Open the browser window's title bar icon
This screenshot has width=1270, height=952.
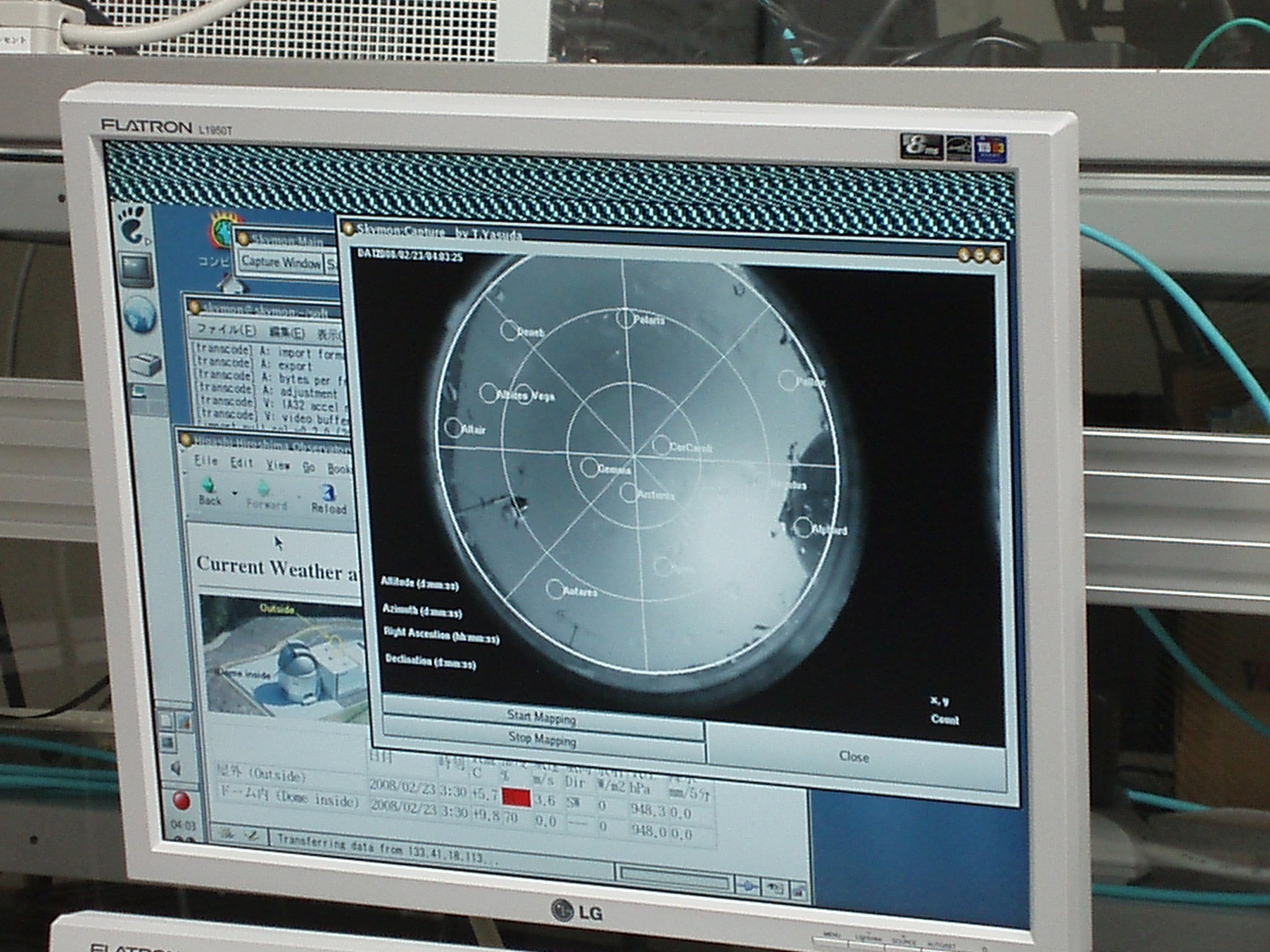[x=186, y=439]
